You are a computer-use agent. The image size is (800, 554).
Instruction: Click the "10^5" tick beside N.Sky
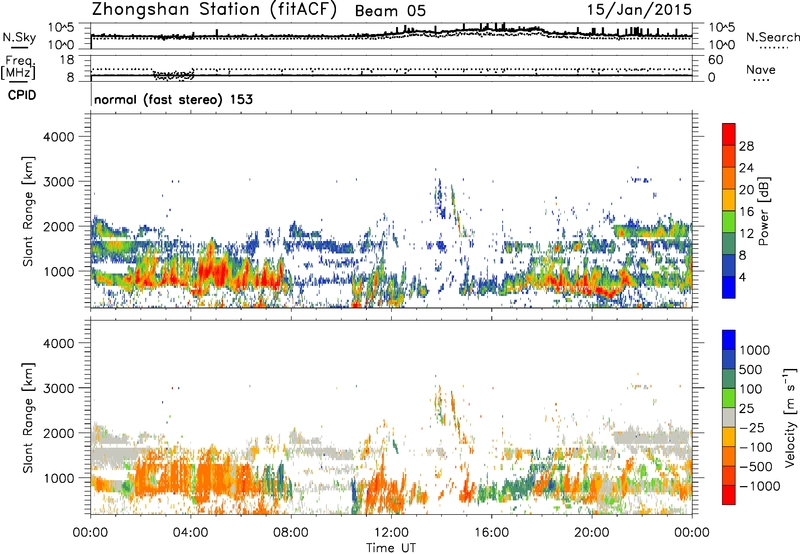pos(61,27)
